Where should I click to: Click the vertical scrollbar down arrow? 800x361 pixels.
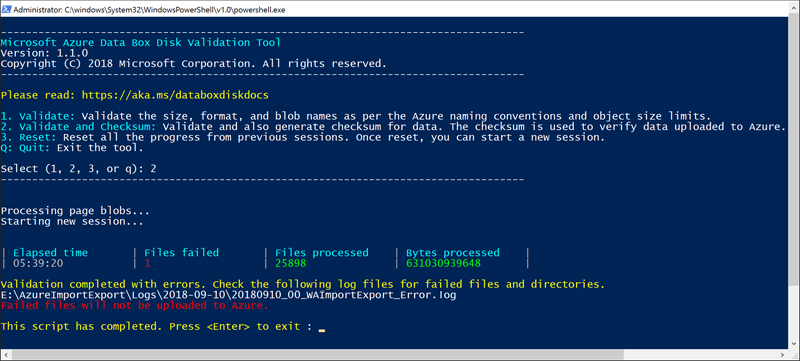795,345
